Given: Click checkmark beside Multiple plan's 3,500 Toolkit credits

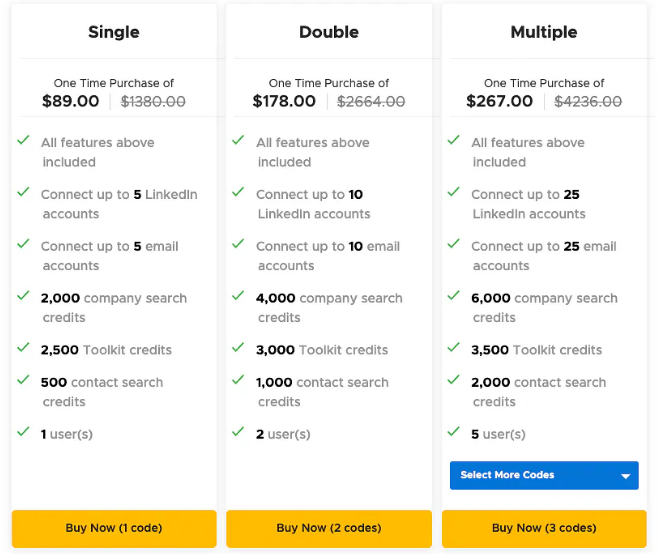Looking at the screenshot, I should coord(454,348).
